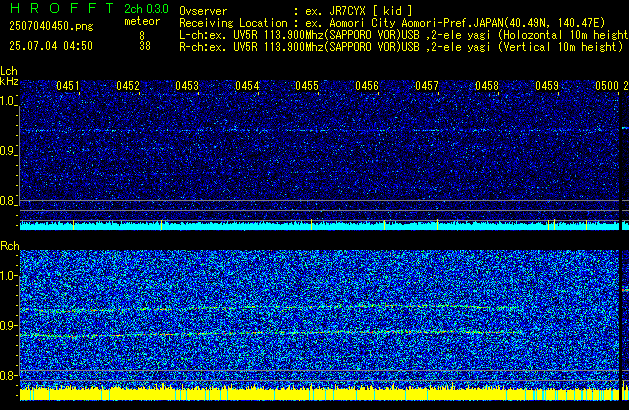629x410 pixels.
Task: Click the 0453 time marker
Action: [x=187, y=86]
